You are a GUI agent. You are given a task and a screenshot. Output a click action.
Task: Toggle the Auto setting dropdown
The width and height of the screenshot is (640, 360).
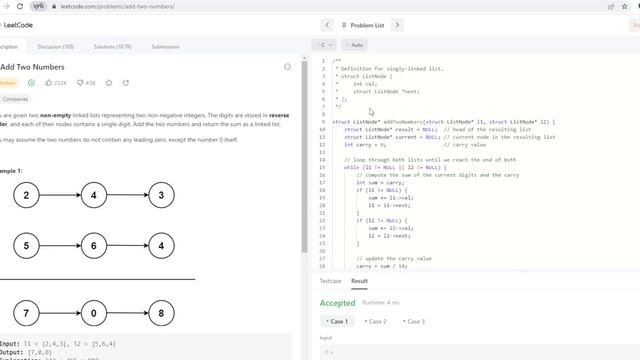[354, 45]
